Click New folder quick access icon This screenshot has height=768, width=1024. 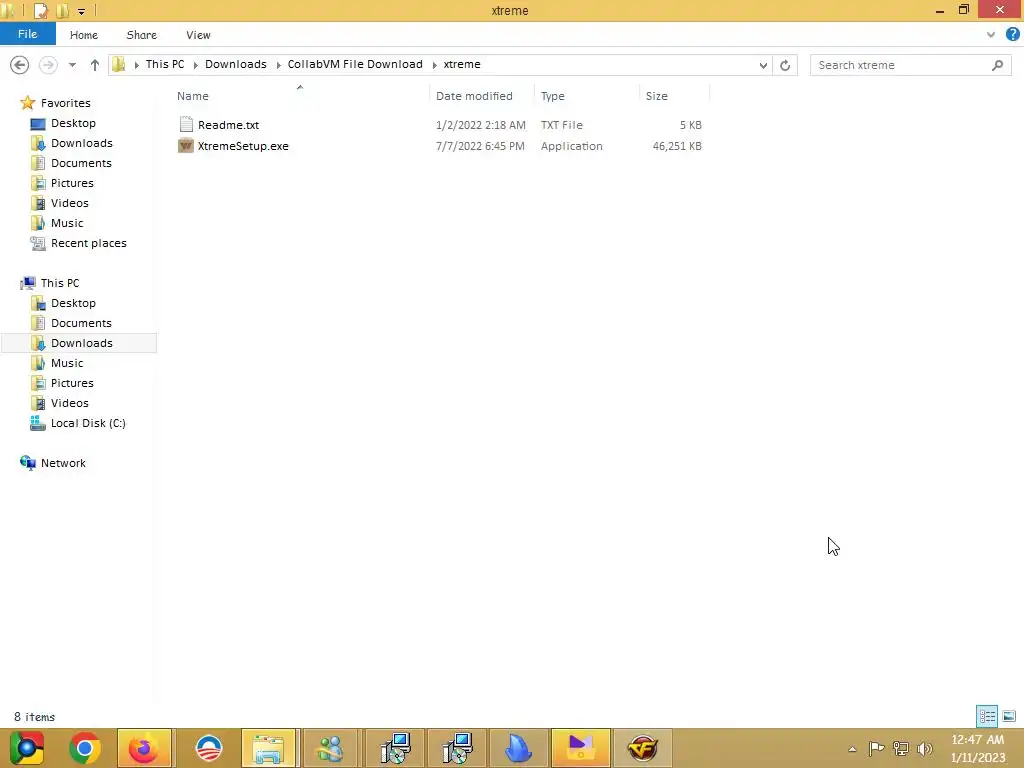[x=62, y=10]
